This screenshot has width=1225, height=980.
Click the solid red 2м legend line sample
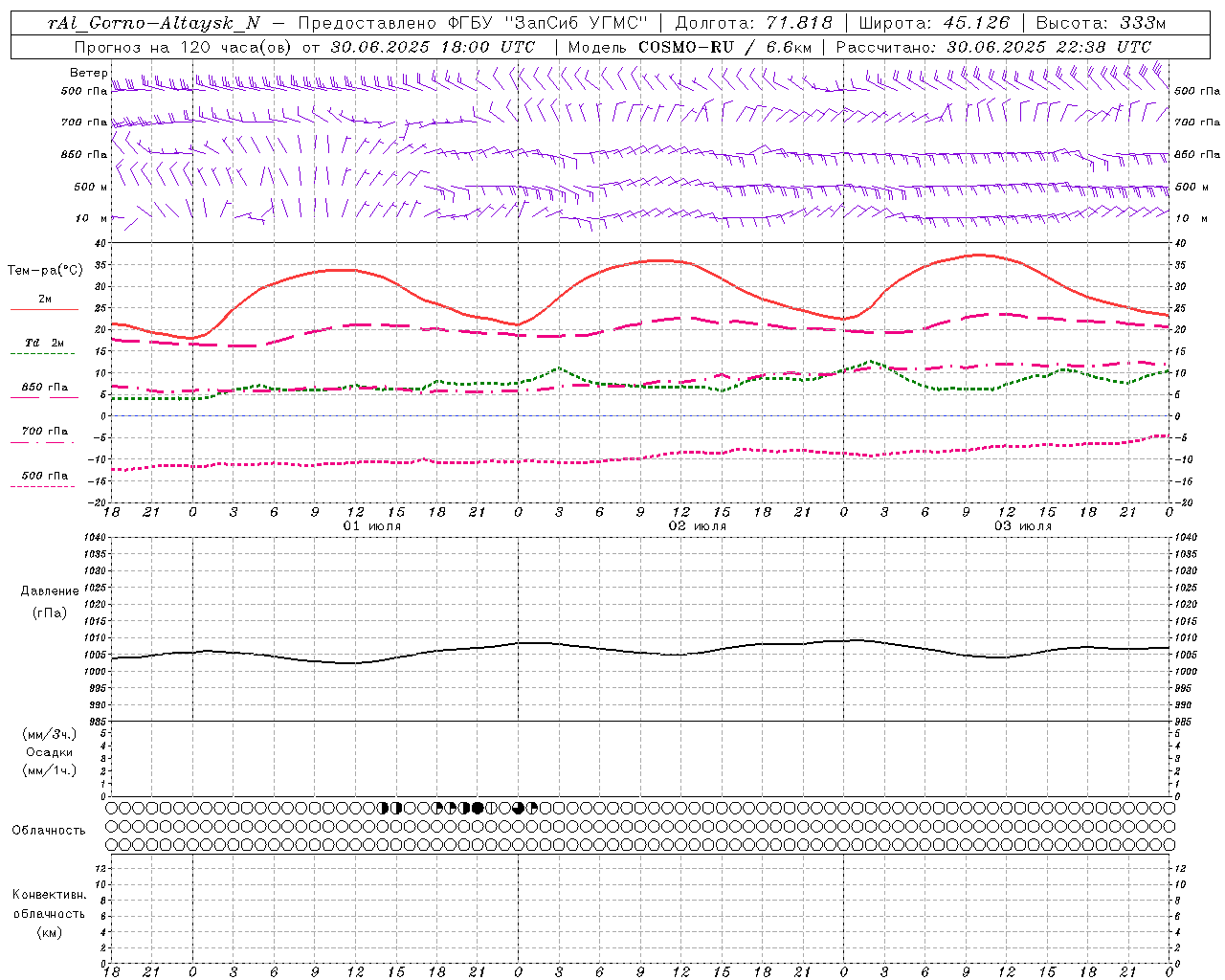(44, 310)
